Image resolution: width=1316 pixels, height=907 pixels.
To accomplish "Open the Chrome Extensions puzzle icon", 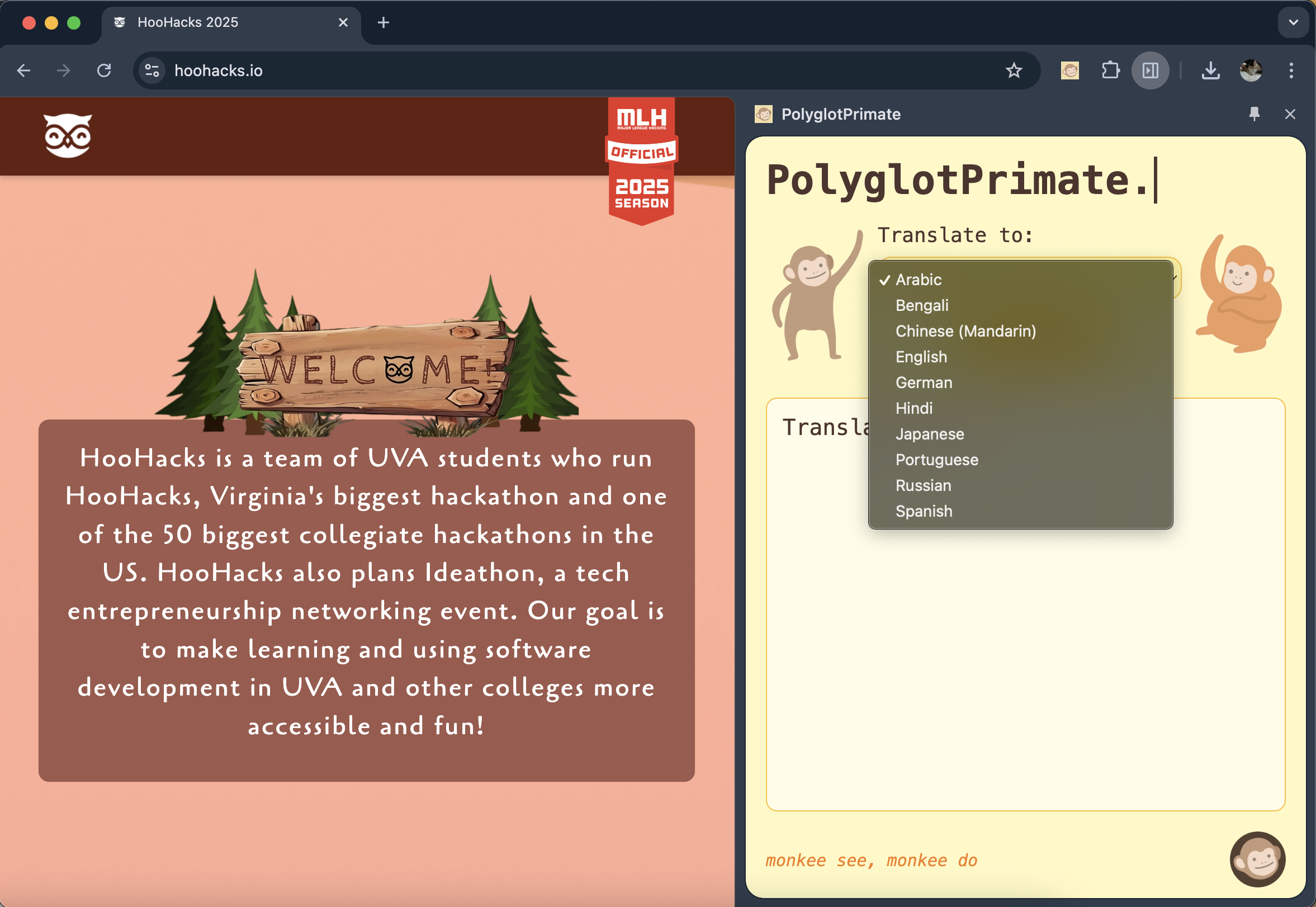I will (x=1110, y=70).
